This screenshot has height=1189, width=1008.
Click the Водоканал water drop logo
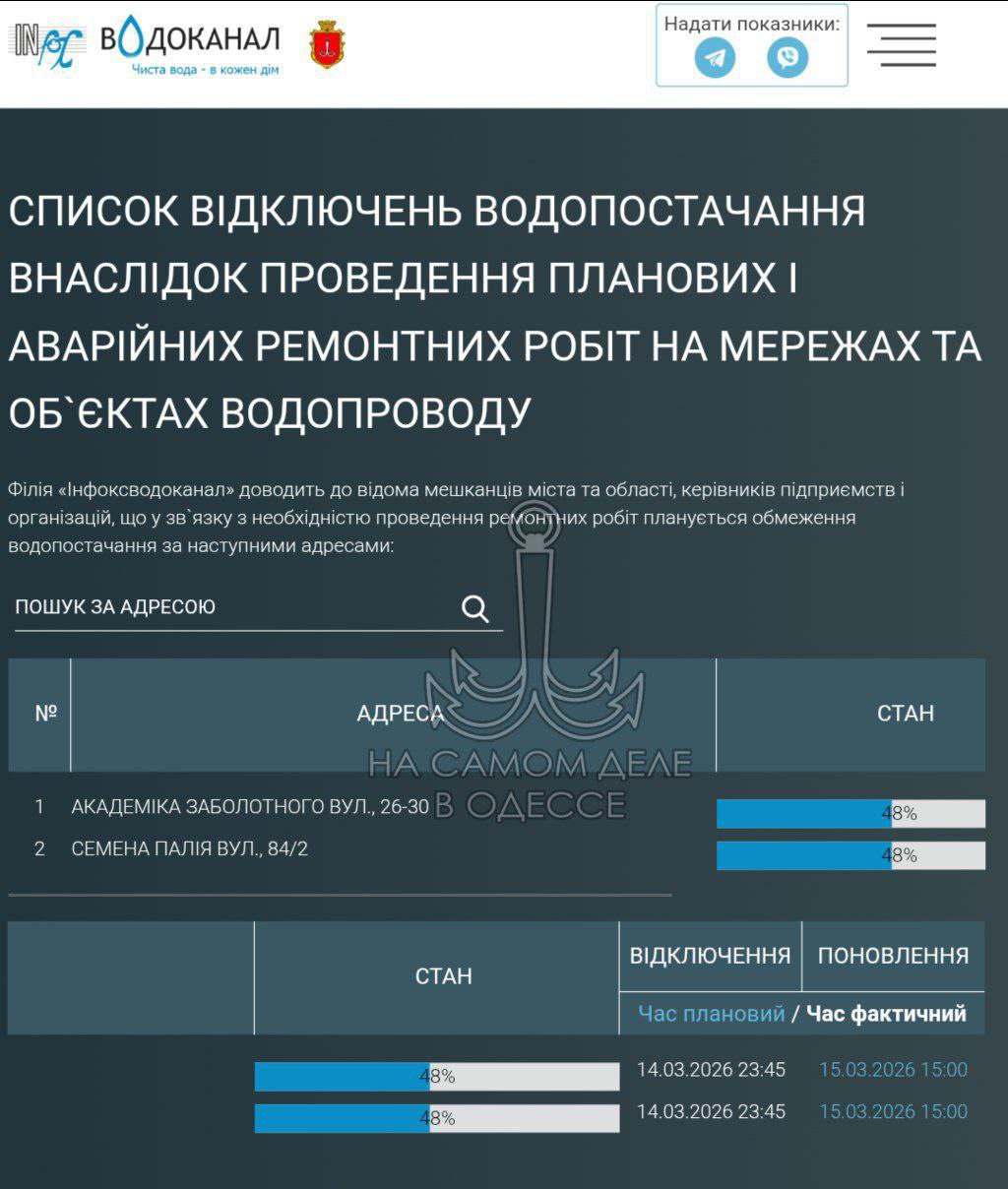pyautogui.click(x=190, y=44)
